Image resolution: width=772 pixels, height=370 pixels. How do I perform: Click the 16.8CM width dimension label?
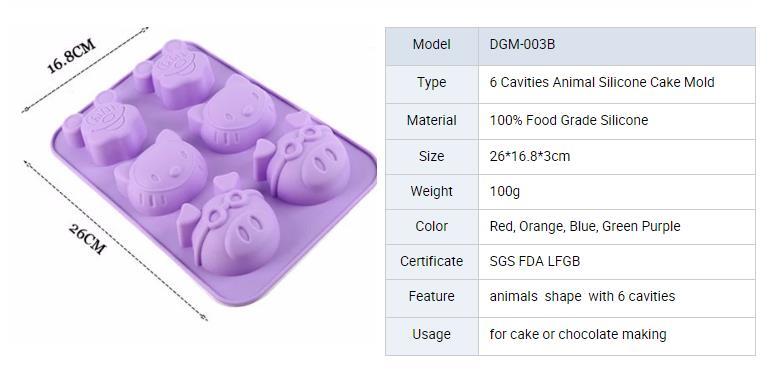(x=71, y=57)
